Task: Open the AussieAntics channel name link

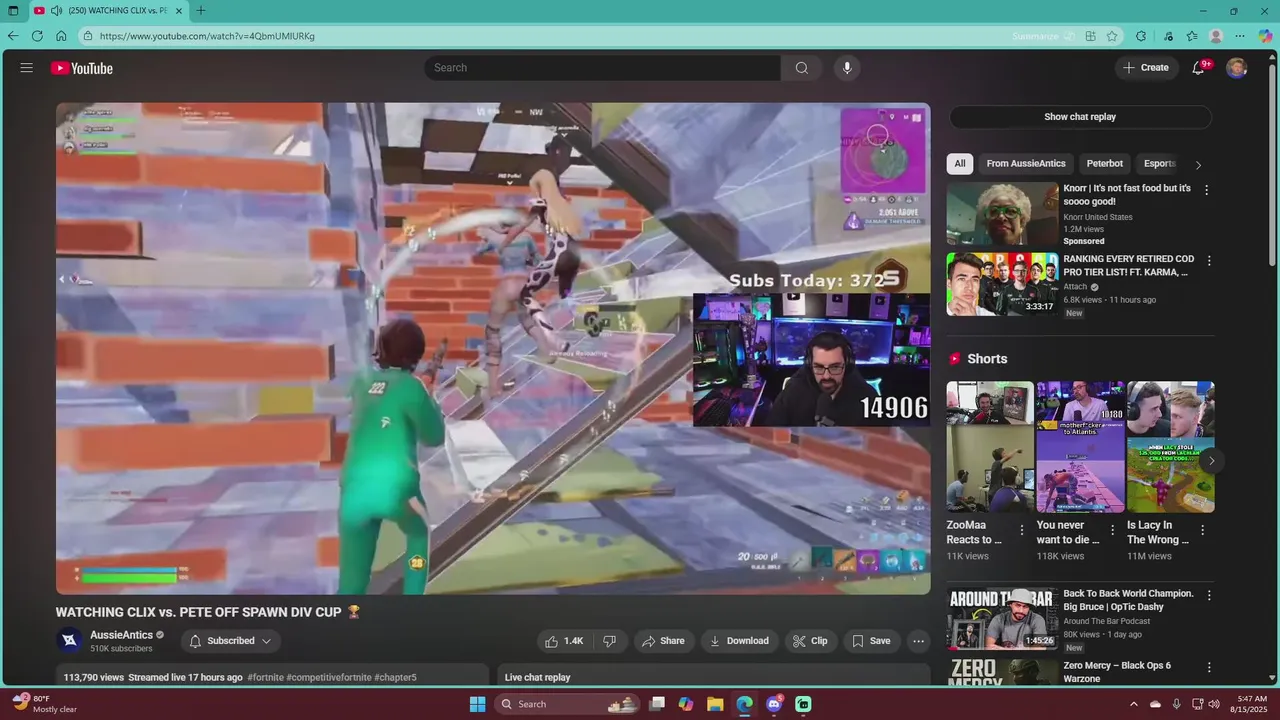Action: point(121,635)
